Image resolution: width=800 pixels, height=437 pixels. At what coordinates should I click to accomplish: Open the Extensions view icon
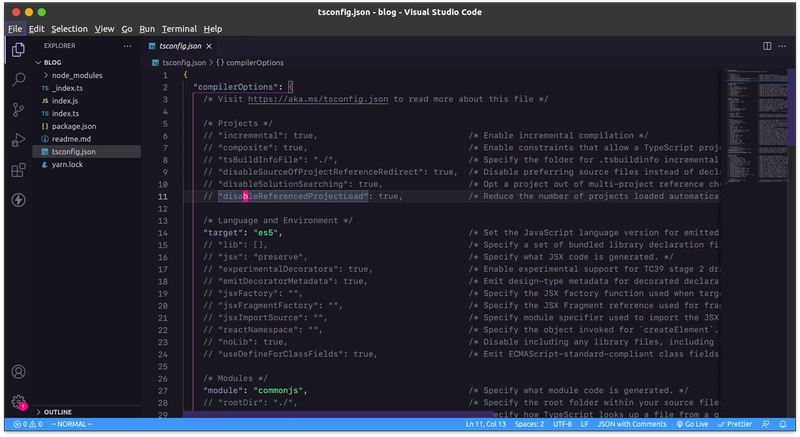point(18,170)
